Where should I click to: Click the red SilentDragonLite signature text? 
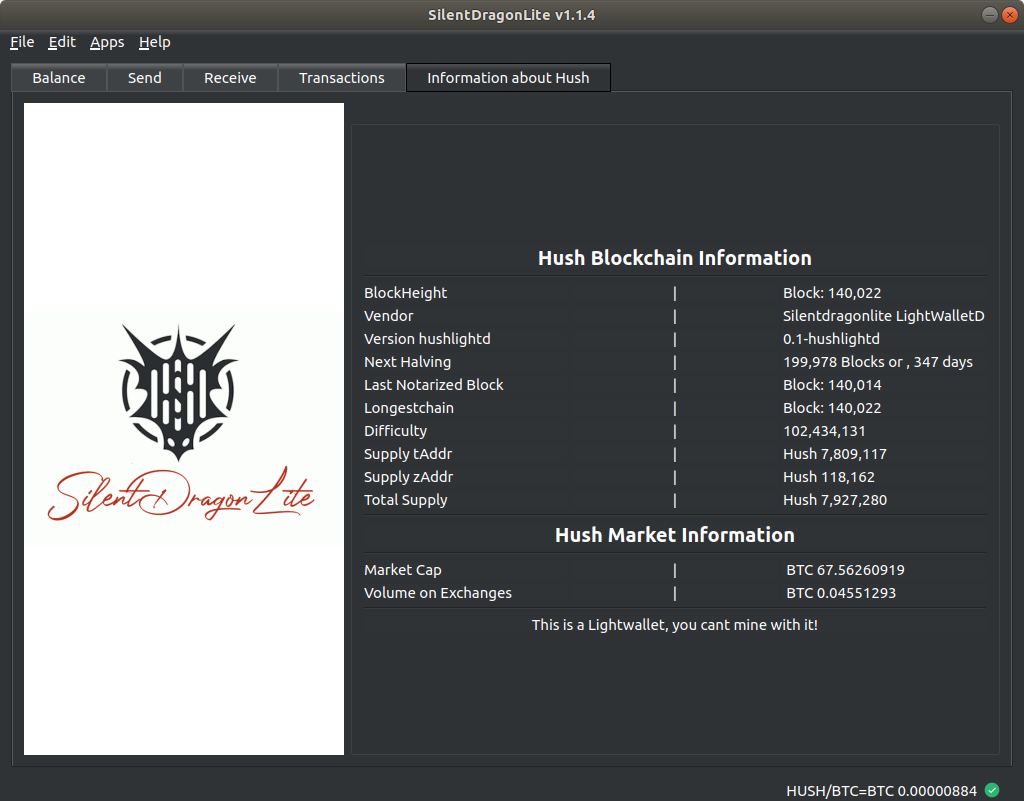click(x=181, y=495)
